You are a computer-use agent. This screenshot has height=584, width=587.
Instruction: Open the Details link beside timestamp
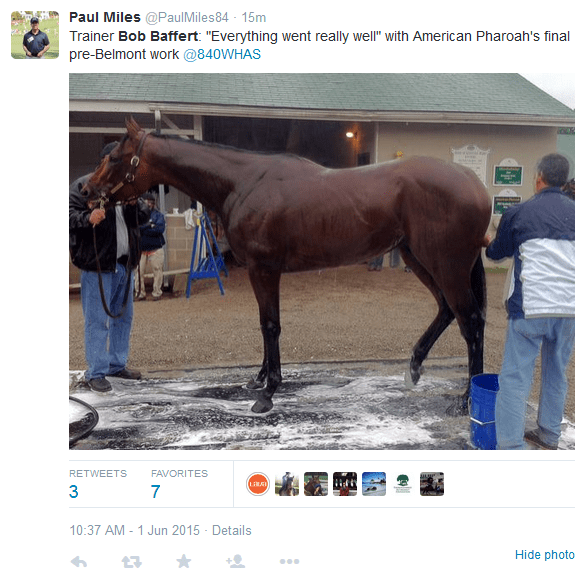(x=231, y=530)
